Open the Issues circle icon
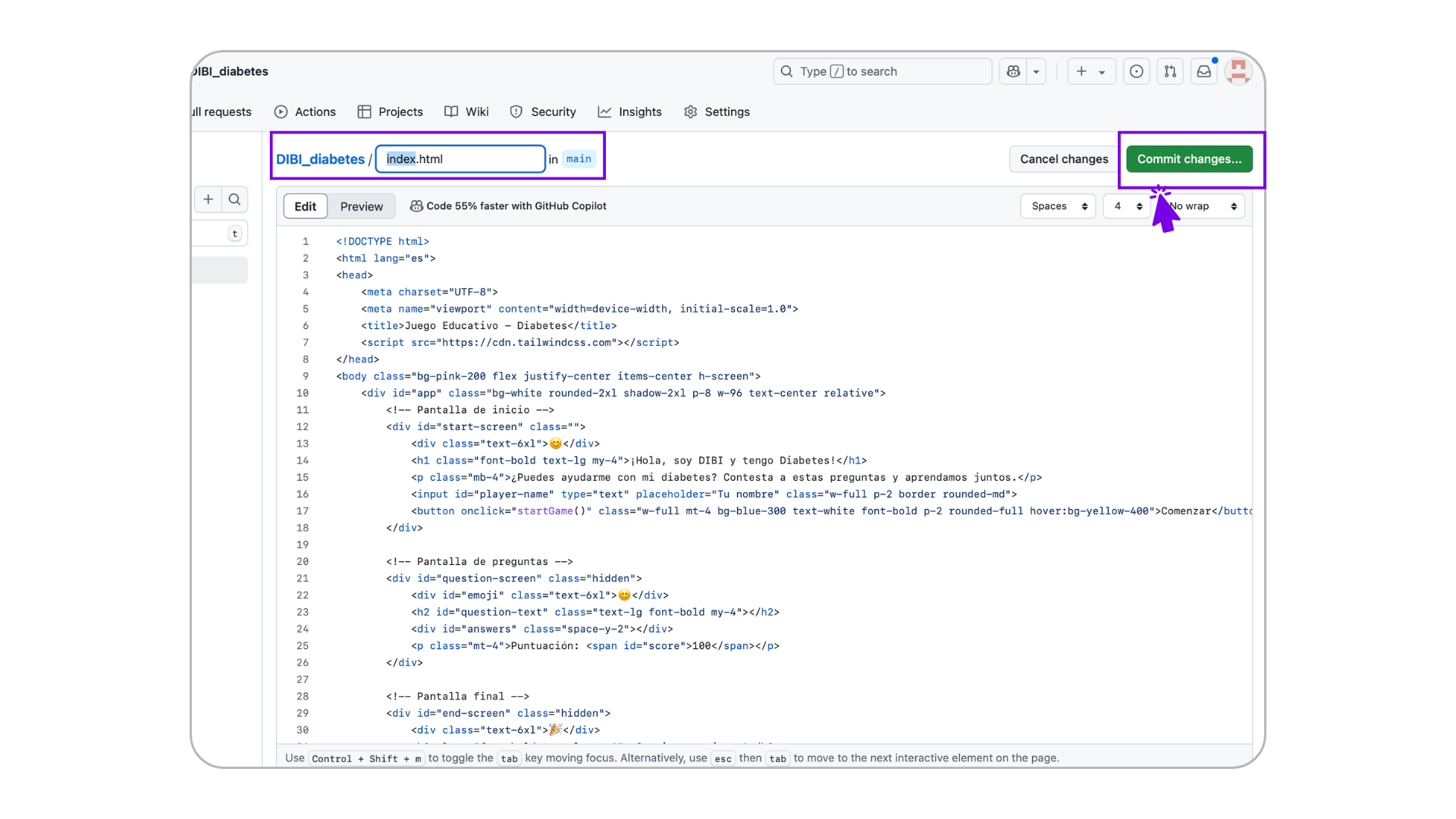This screenshot has height=819, width=1456. pyautogui.click(x=1136, y=71)
